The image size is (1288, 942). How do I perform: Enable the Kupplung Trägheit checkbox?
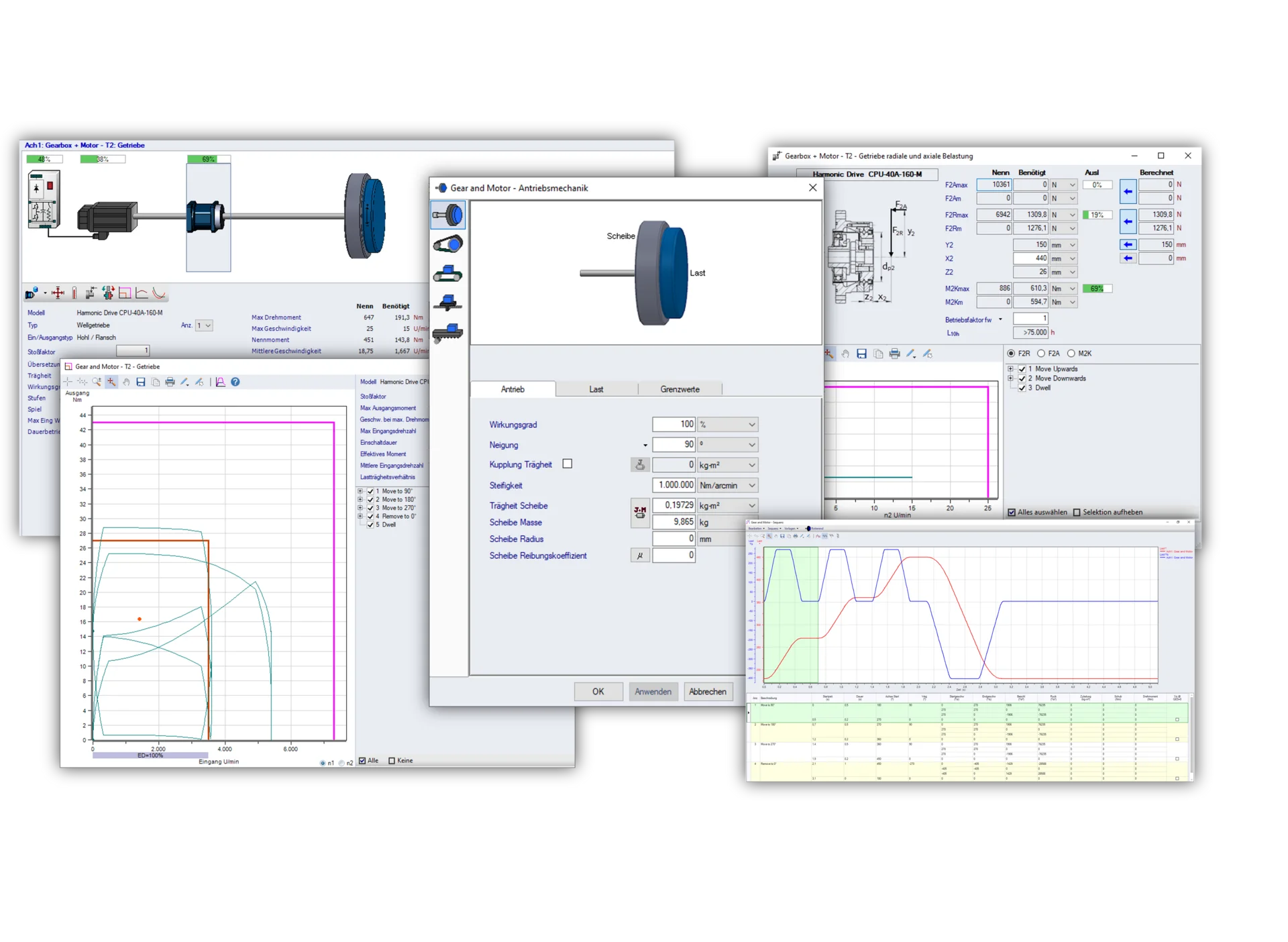pyautogui.click(x=568, y=464)
